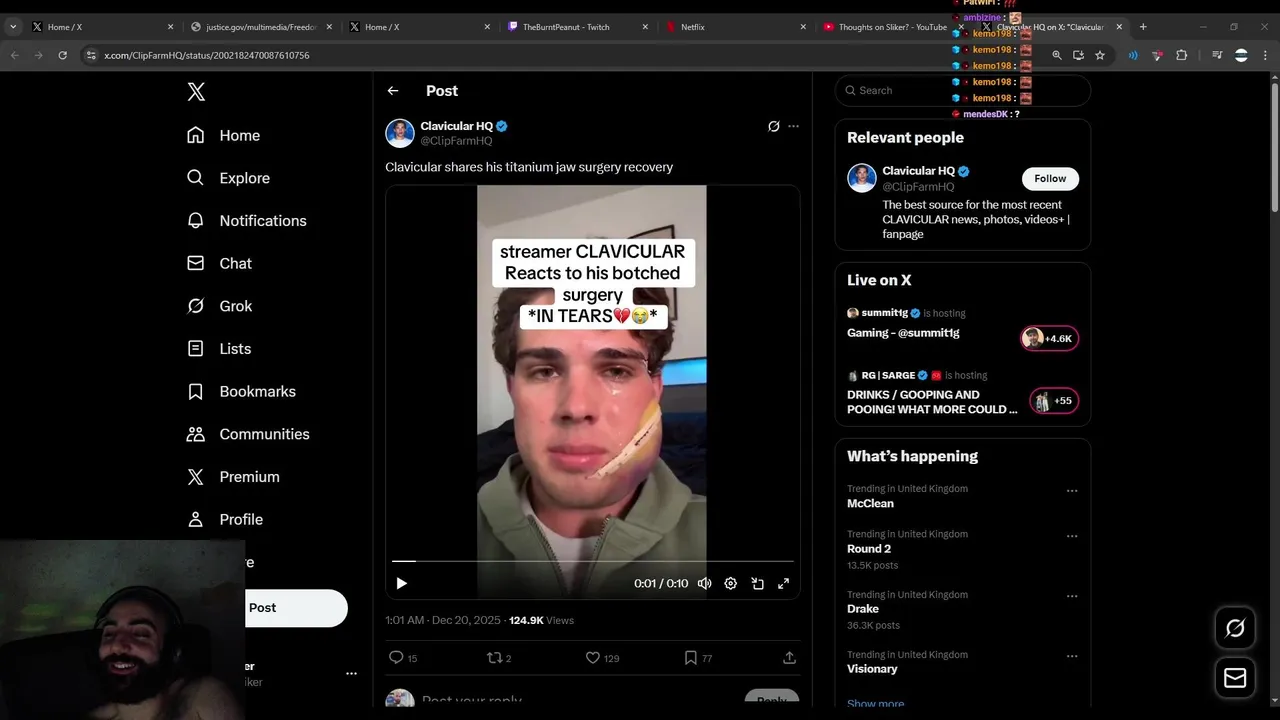Click the browser reload button
The image size is (1280, 720).
tap(62, 55)
